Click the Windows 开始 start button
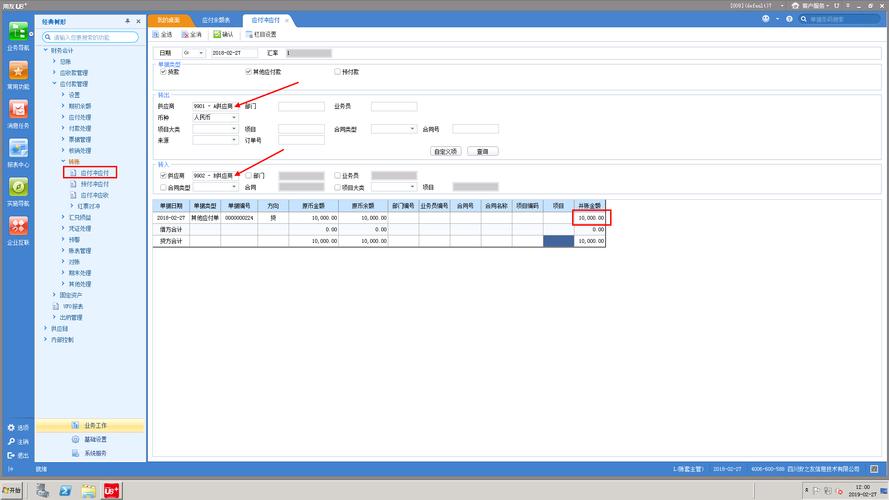Viewport: 889px width, 500px height. pos(11,490)
